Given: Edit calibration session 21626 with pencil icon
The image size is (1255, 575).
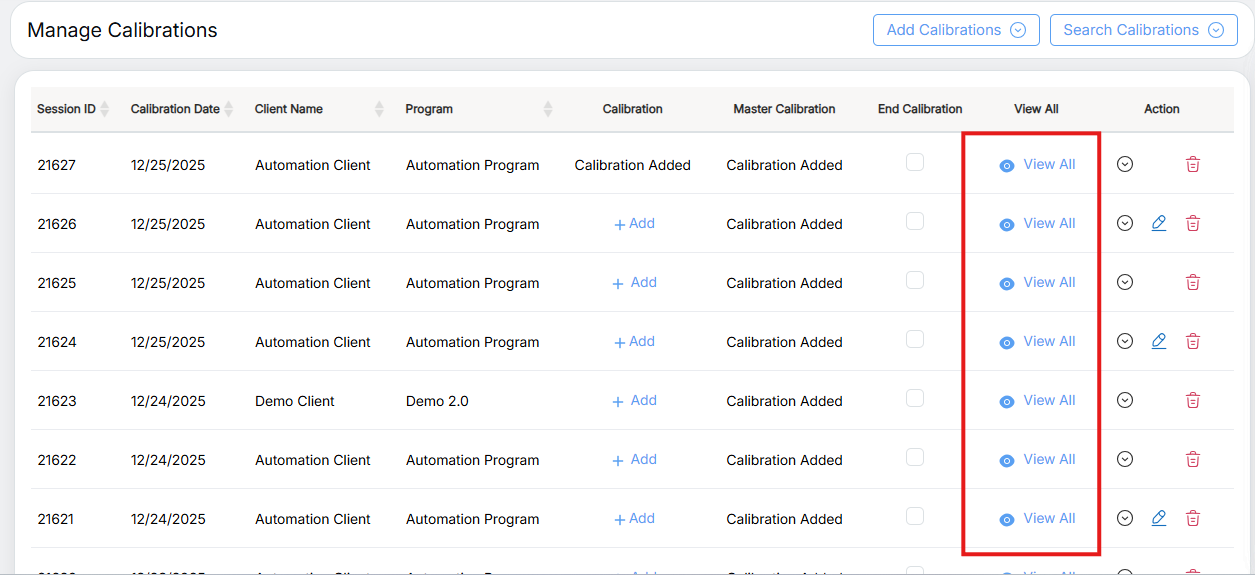Looking at the screenshot, I should point(1159,223).
